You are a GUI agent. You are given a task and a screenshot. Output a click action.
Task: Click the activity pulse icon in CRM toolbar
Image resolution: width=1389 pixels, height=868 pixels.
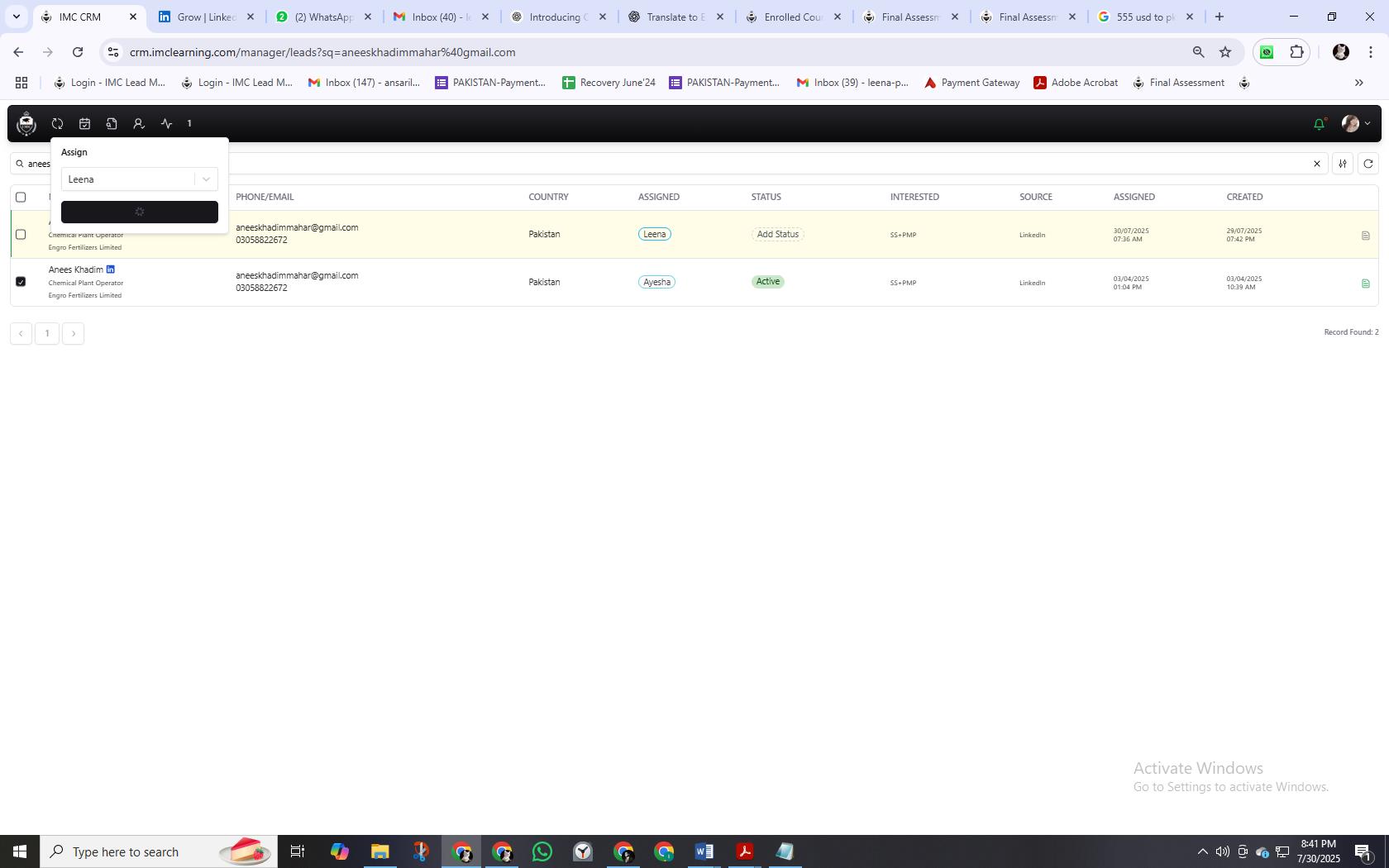(x=166, y=124)
